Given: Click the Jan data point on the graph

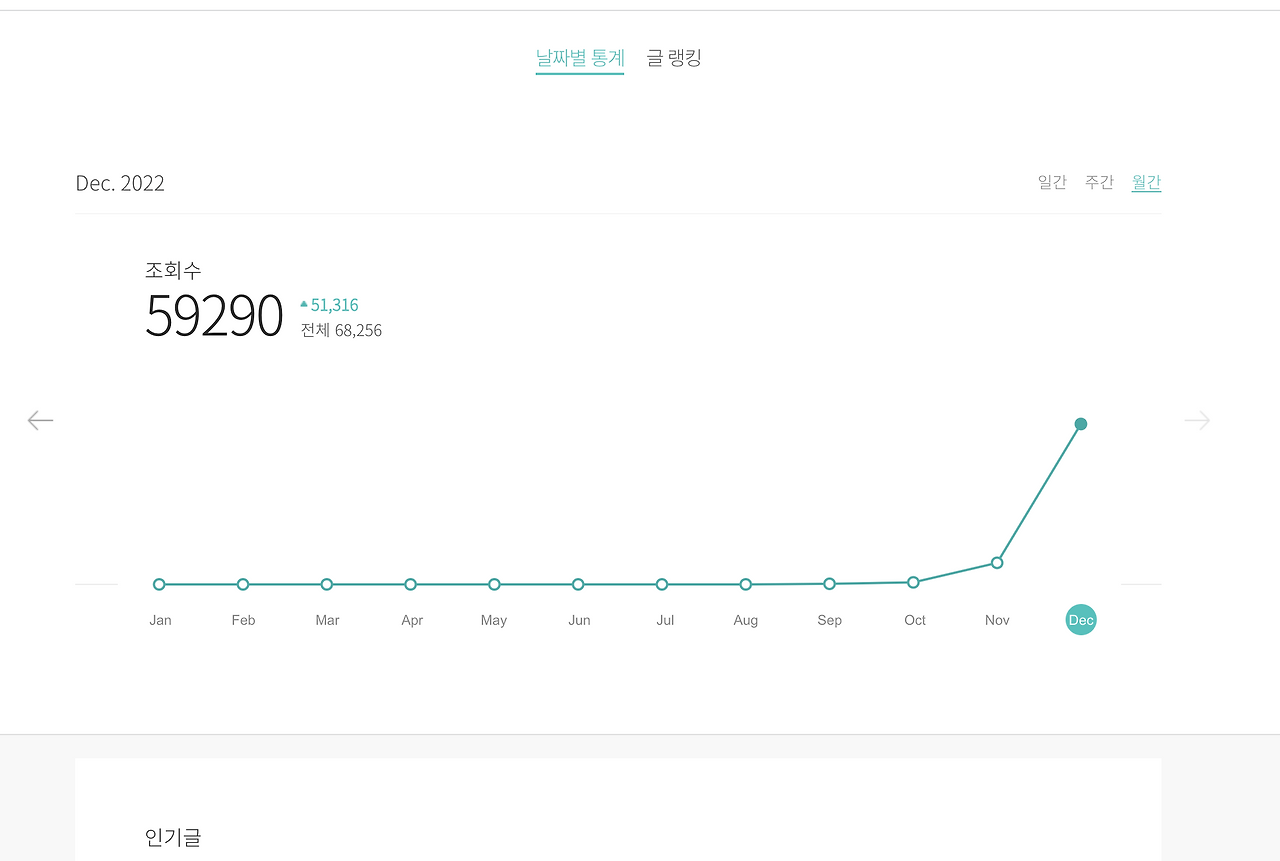Looking at the screenshot, I should pos(159,584).
